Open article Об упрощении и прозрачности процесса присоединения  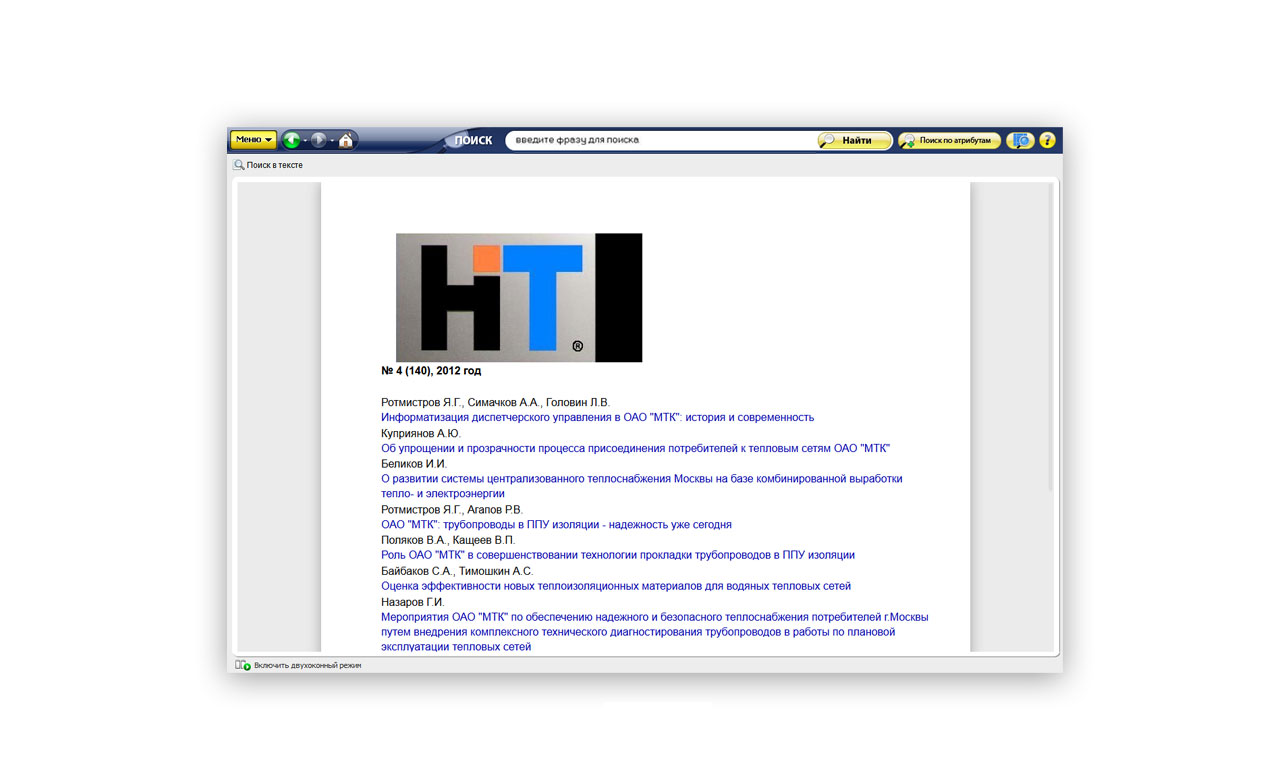[x=635, y=448]
